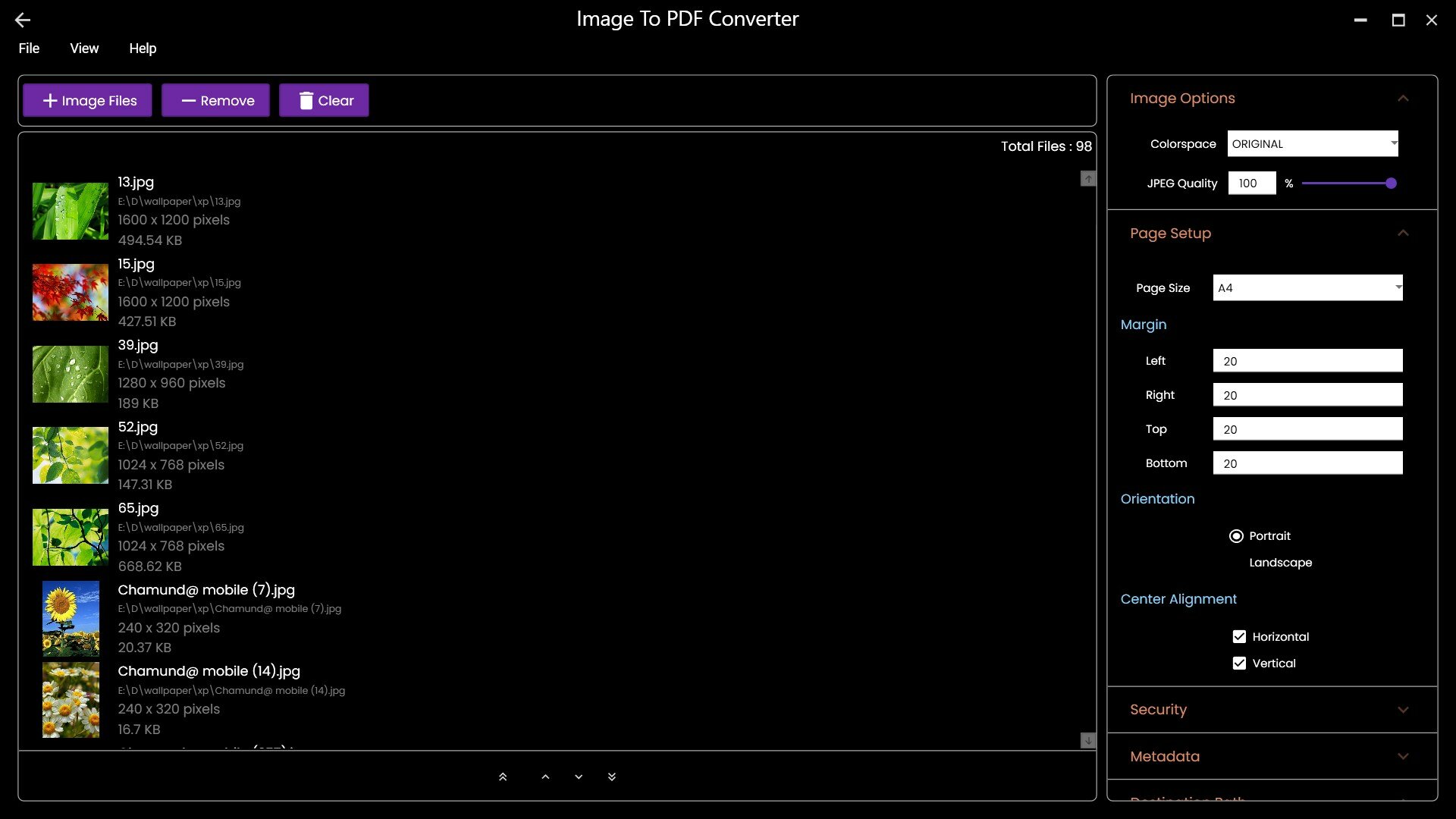Click the JPEG Quality slider handle
1456x819 pixels.
(1391, 183)
